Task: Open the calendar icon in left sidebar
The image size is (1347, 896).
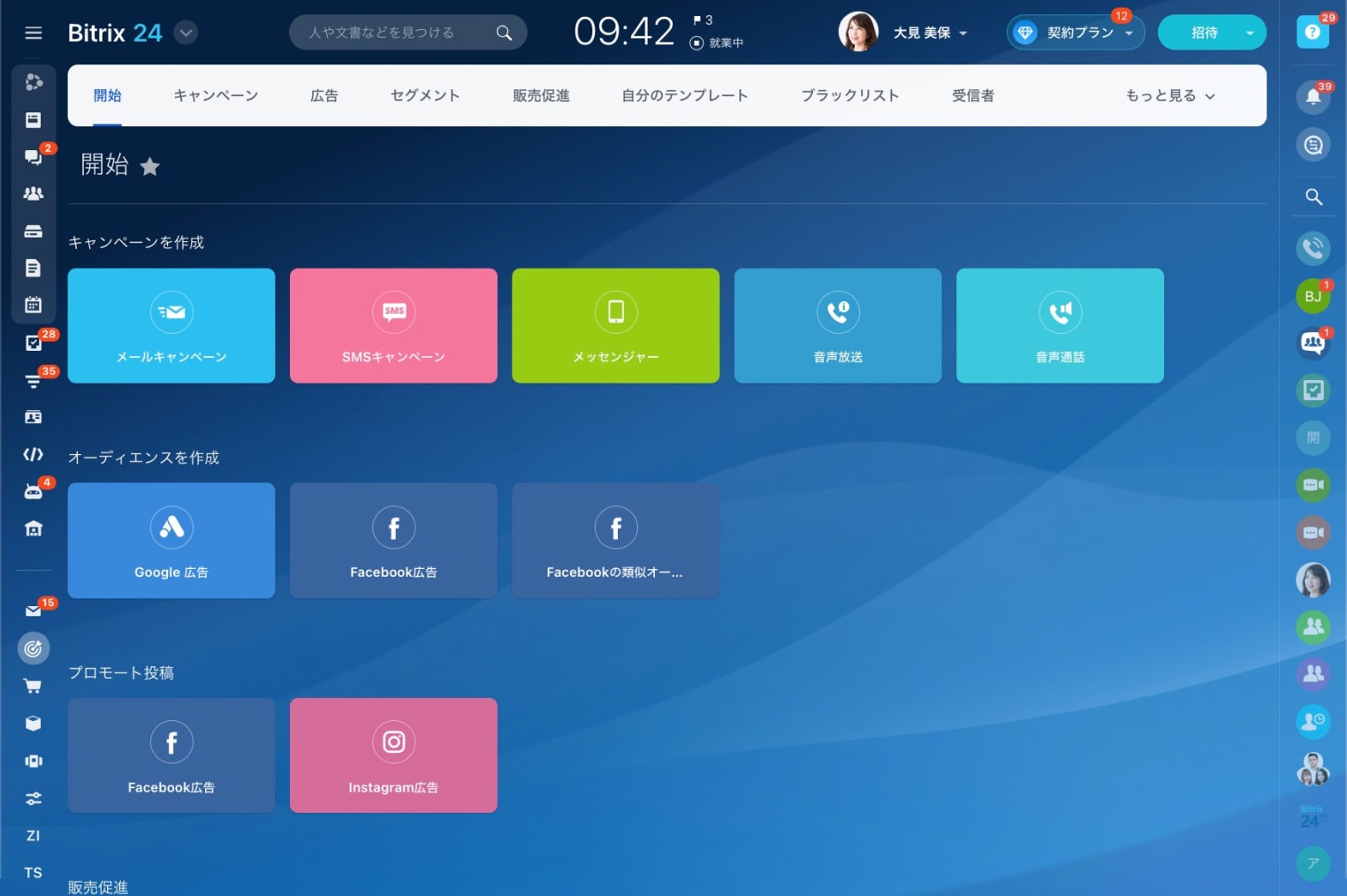Action: tap(34, 305)
